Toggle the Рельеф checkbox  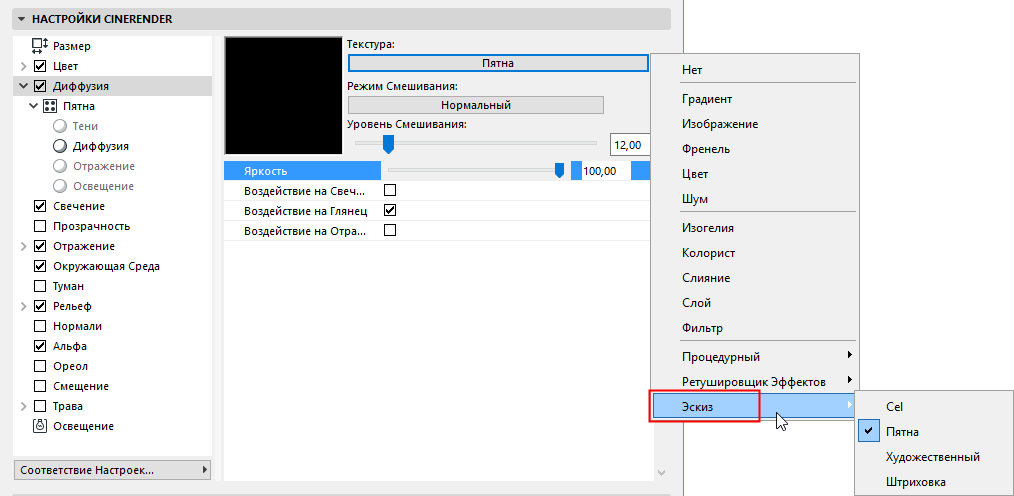tap(40, 307)
